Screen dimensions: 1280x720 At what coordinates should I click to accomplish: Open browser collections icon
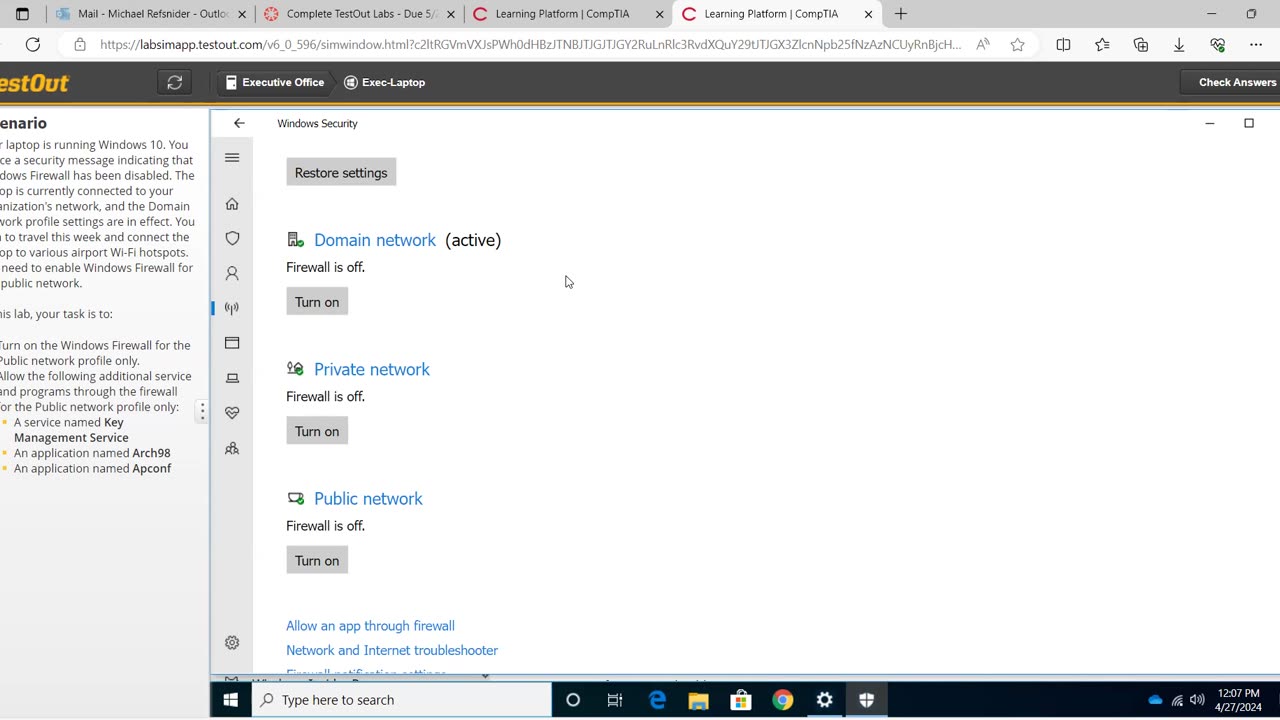pos(1141,45)
